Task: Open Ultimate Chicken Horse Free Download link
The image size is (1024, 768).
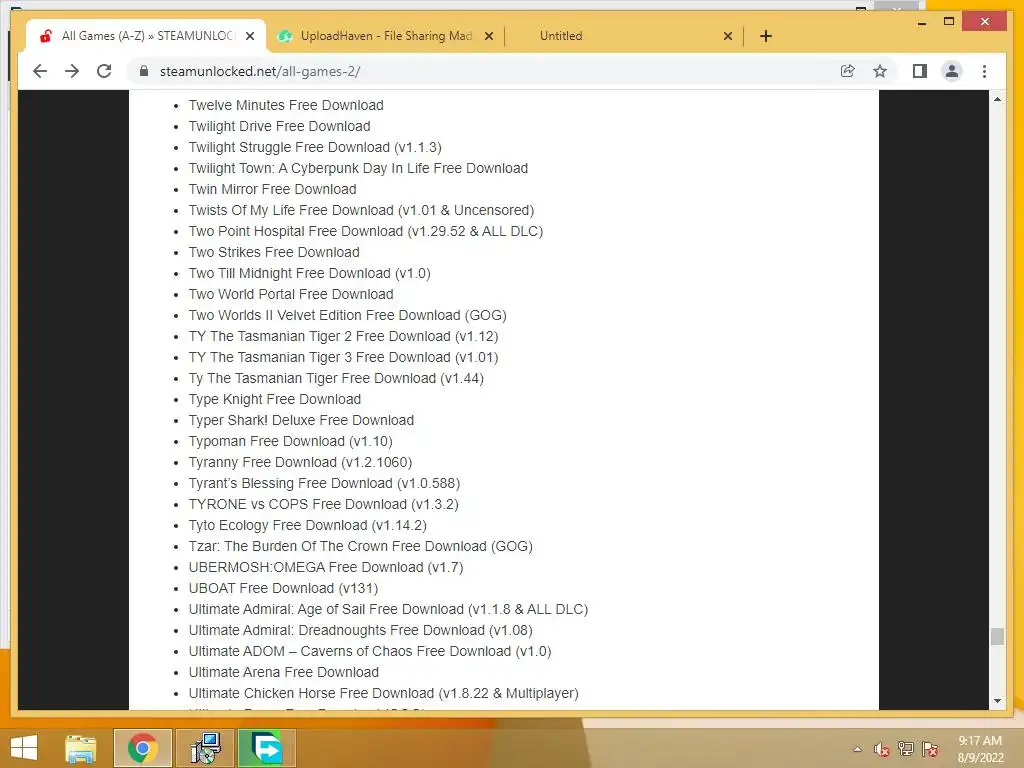Action: click(x=383, y=693)
